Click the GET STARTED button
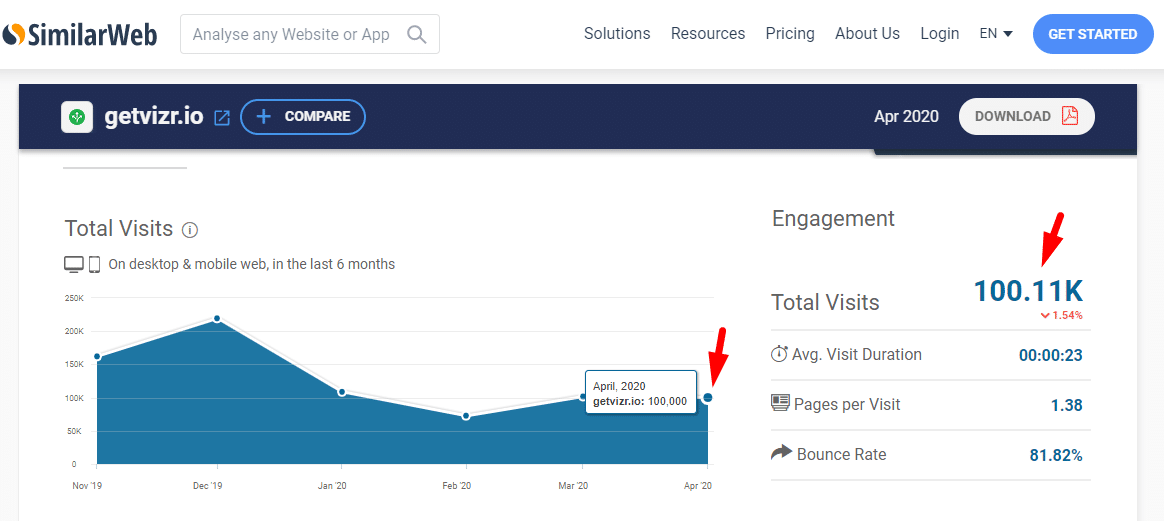The height and width of the screenshot is (521, 1164). tap(1092, 34)
